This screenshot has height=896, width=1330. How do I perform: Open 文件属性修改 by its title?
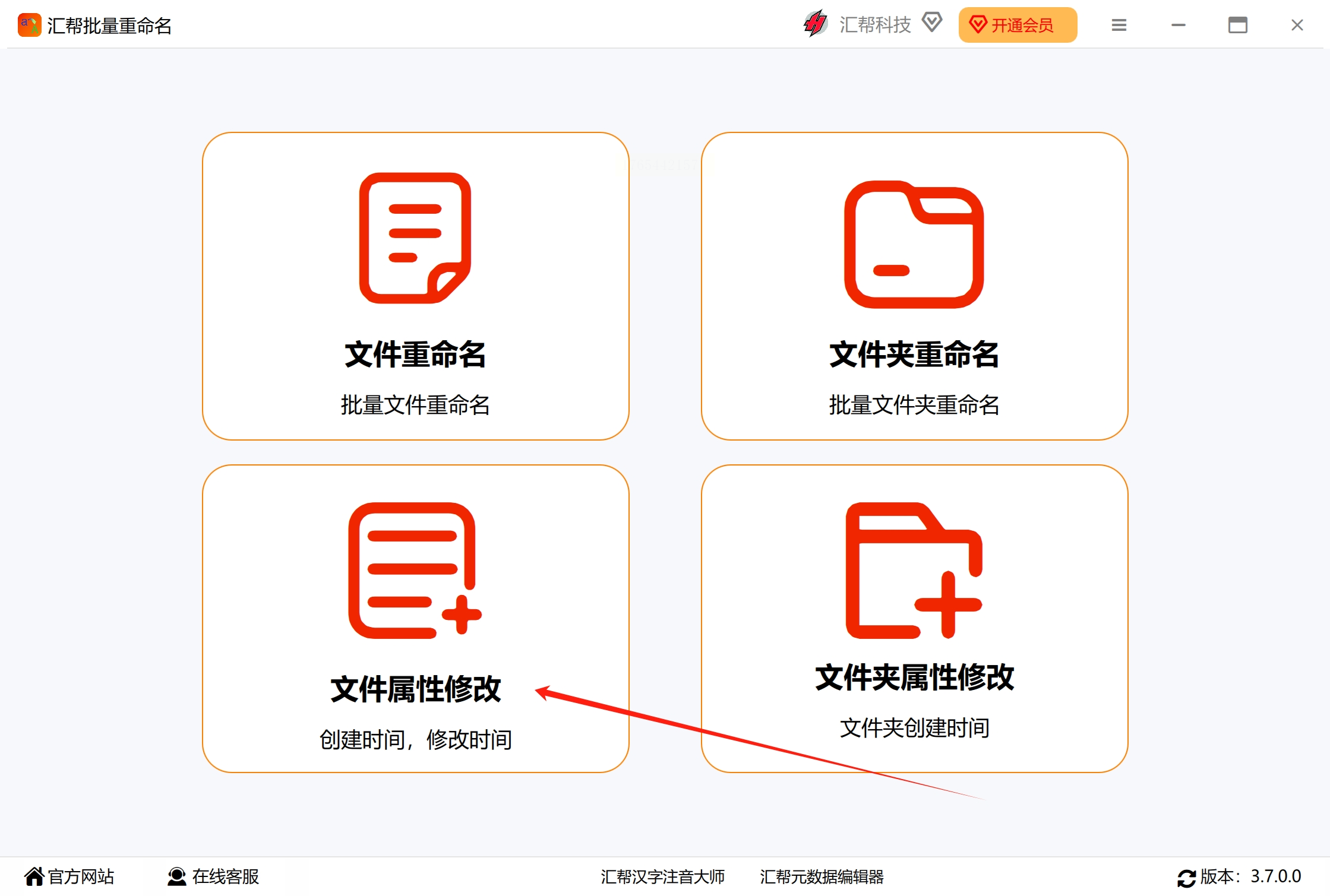click(415, 689)
